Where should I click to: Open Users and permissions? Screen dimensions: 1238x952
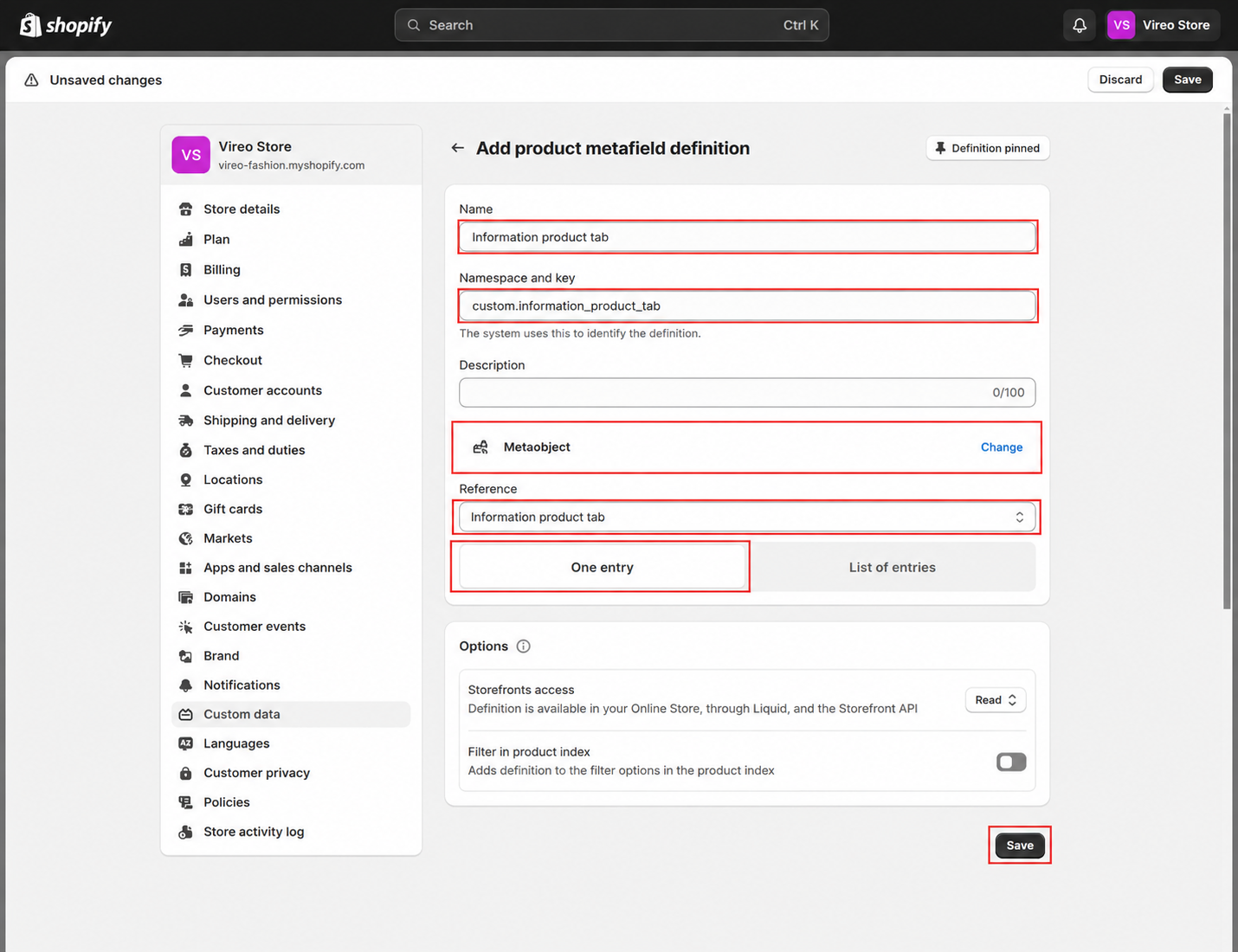291,300
